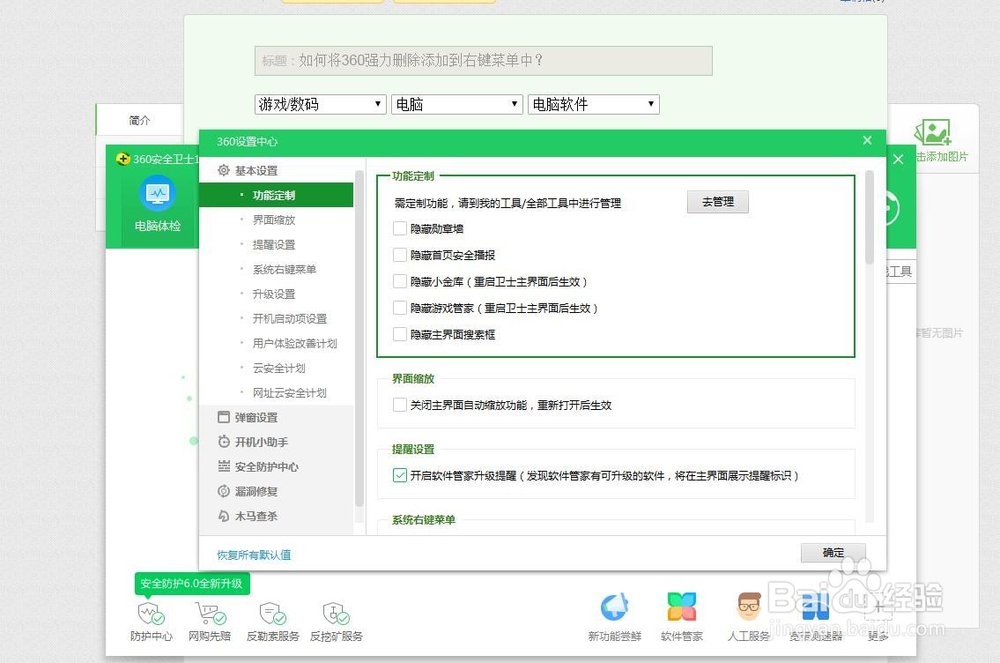Click icon beside 漏洞修复

[223, 492]
